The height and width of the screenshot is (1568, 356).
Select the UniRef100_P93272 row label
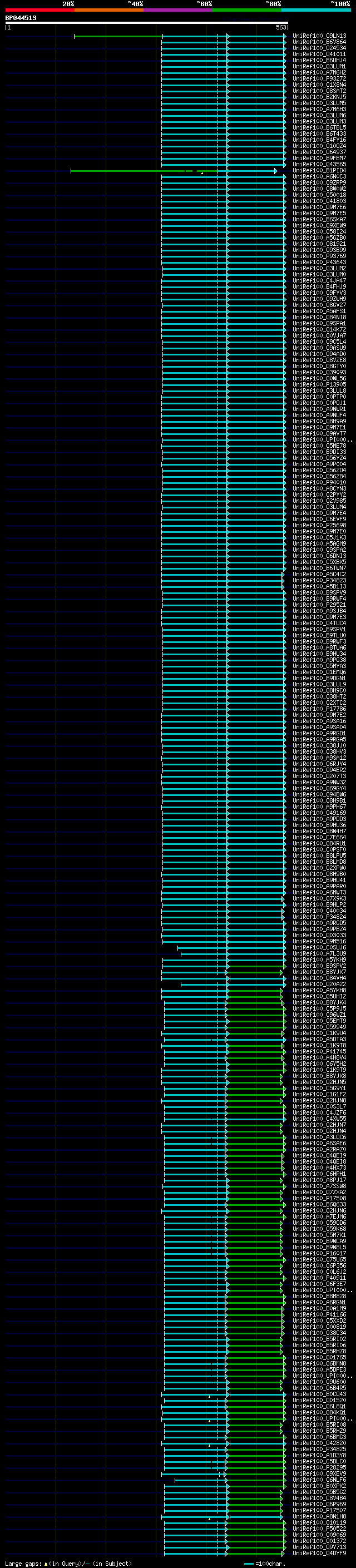(319, 78)
